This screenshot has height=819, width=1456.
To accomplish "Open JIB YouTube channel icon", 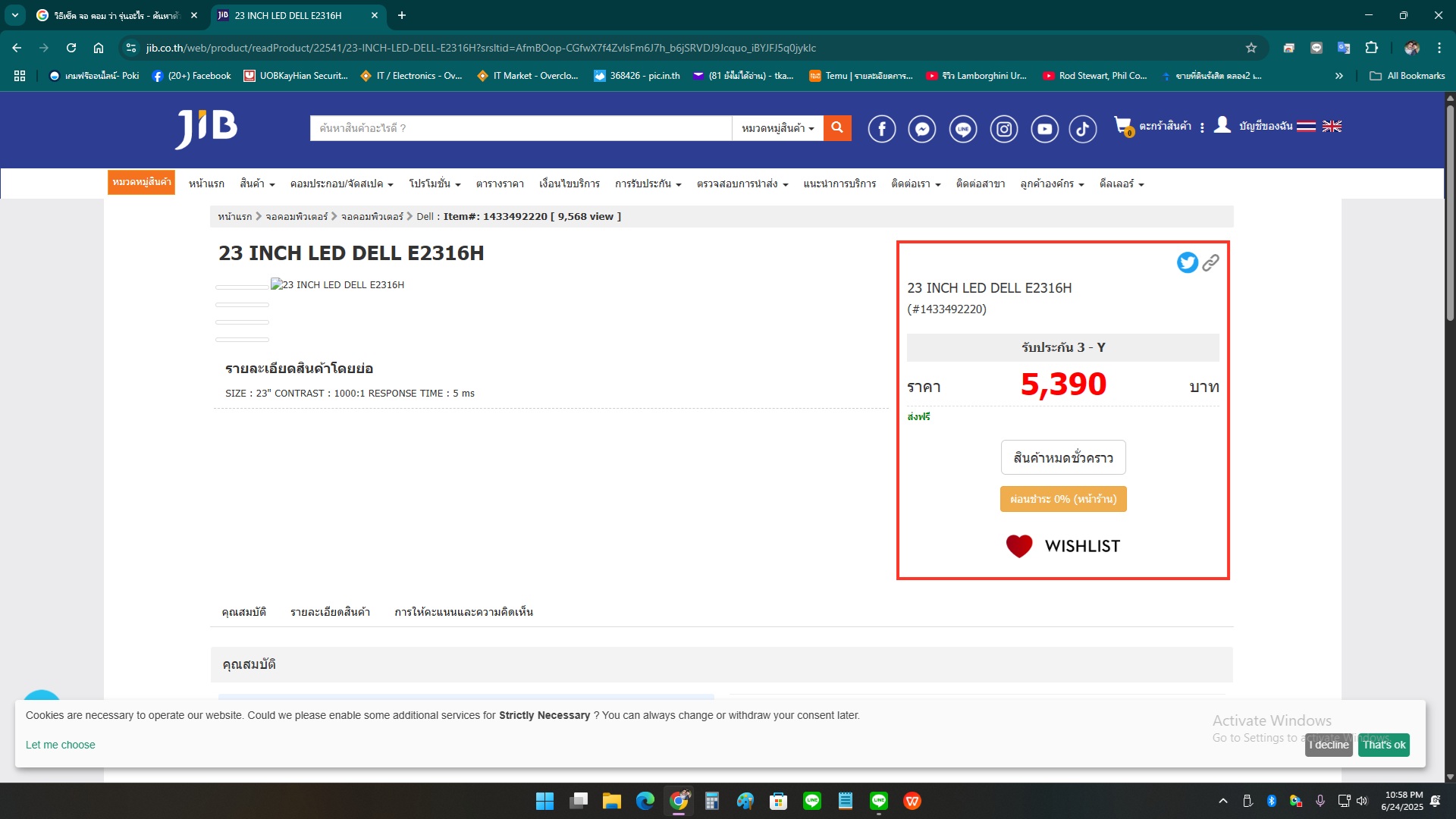I will click(x=1045, y=129).
